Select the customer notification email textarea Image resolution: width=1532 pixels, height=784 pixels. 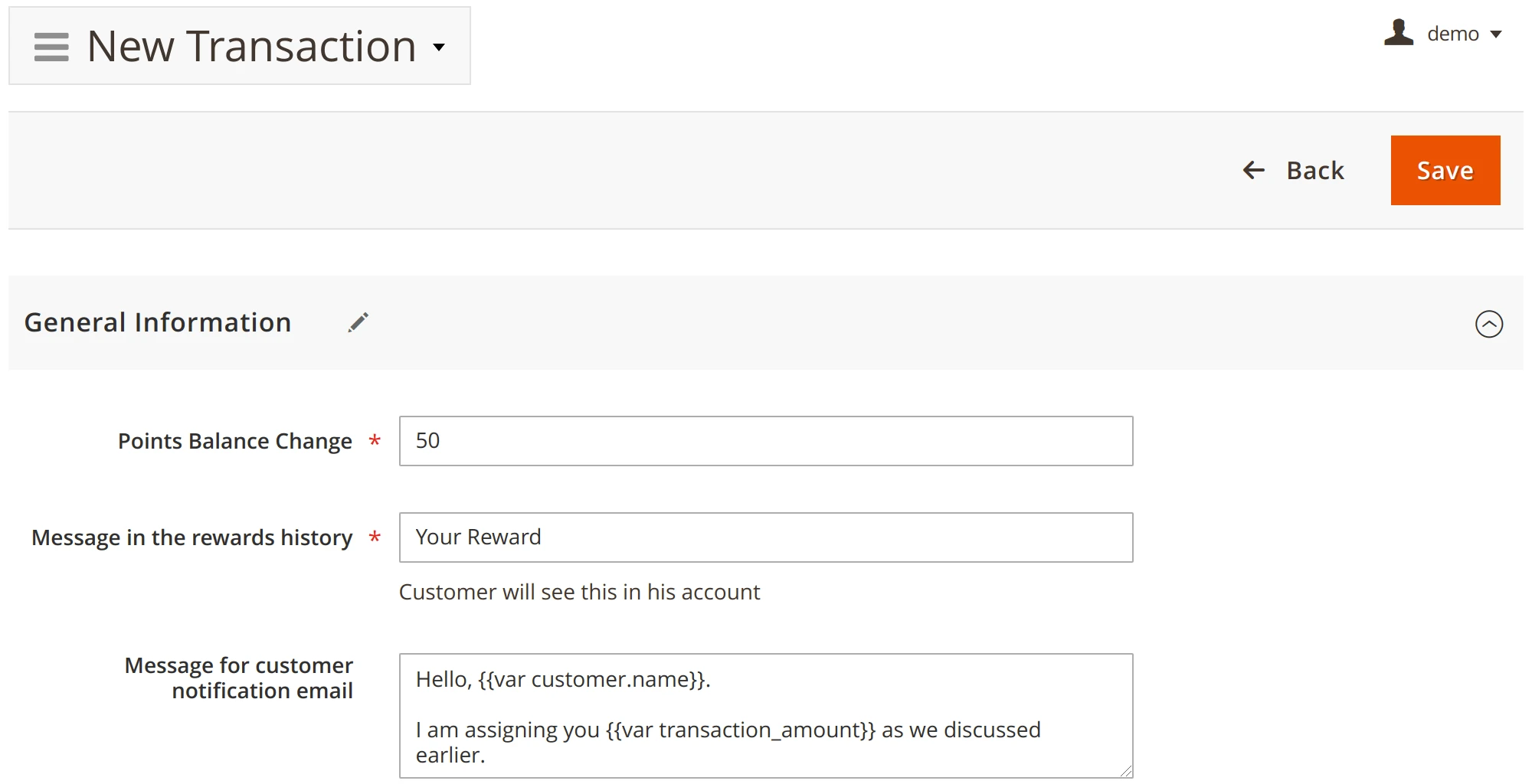765,712
